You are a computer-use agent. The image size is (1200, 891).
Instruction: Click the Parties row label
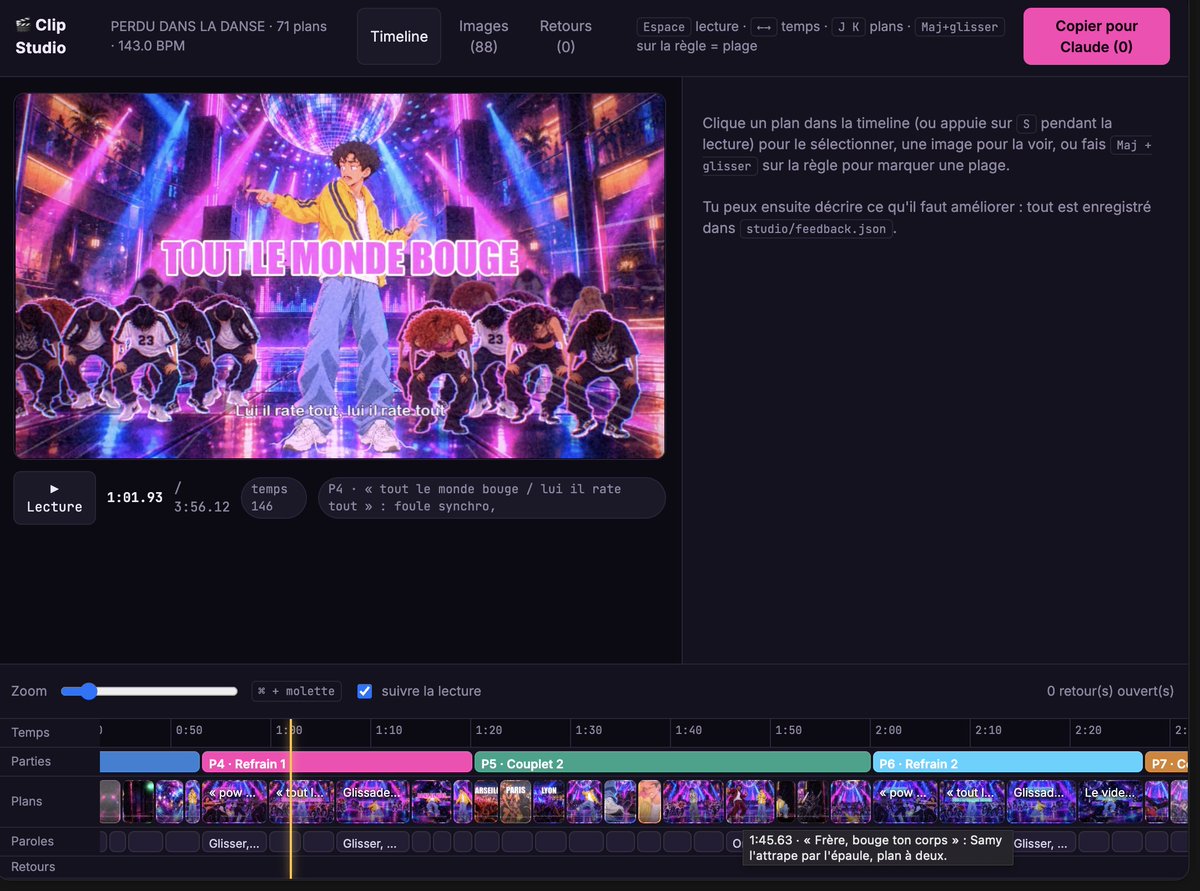coord(31,762)
